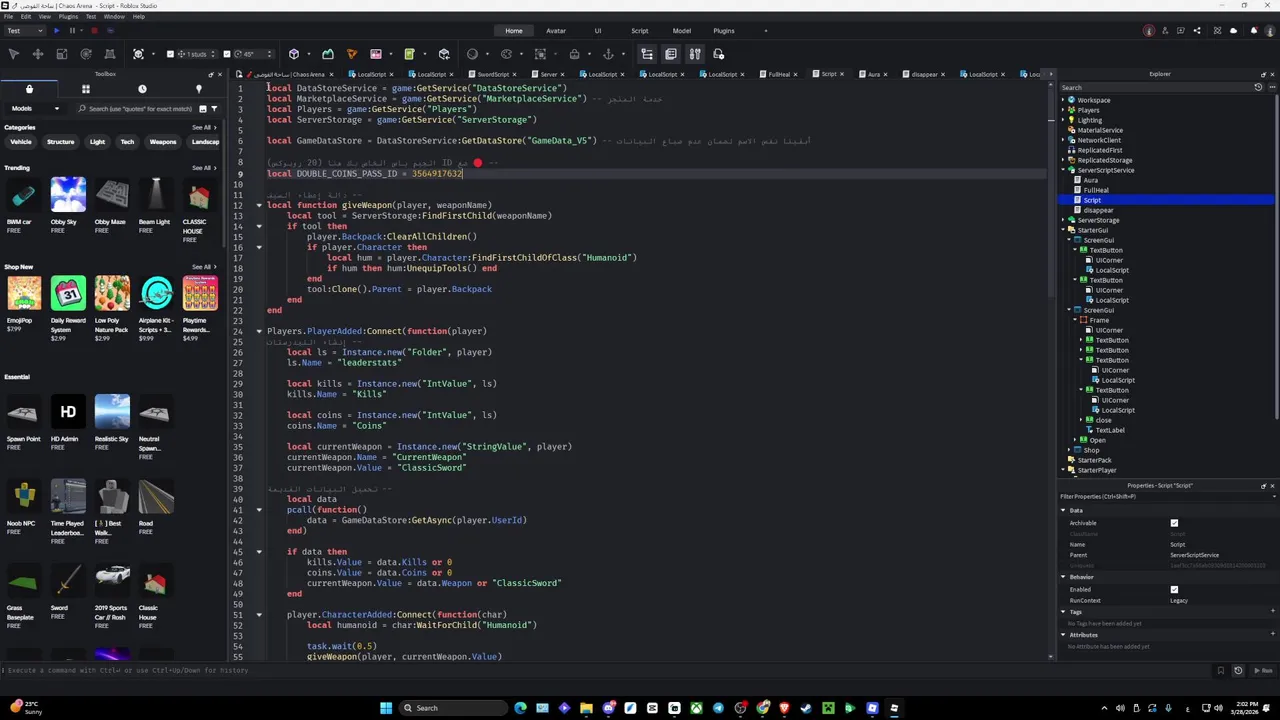
Task: Switch to the Avatar ribbon tab
Action: (x=556, y=30)
